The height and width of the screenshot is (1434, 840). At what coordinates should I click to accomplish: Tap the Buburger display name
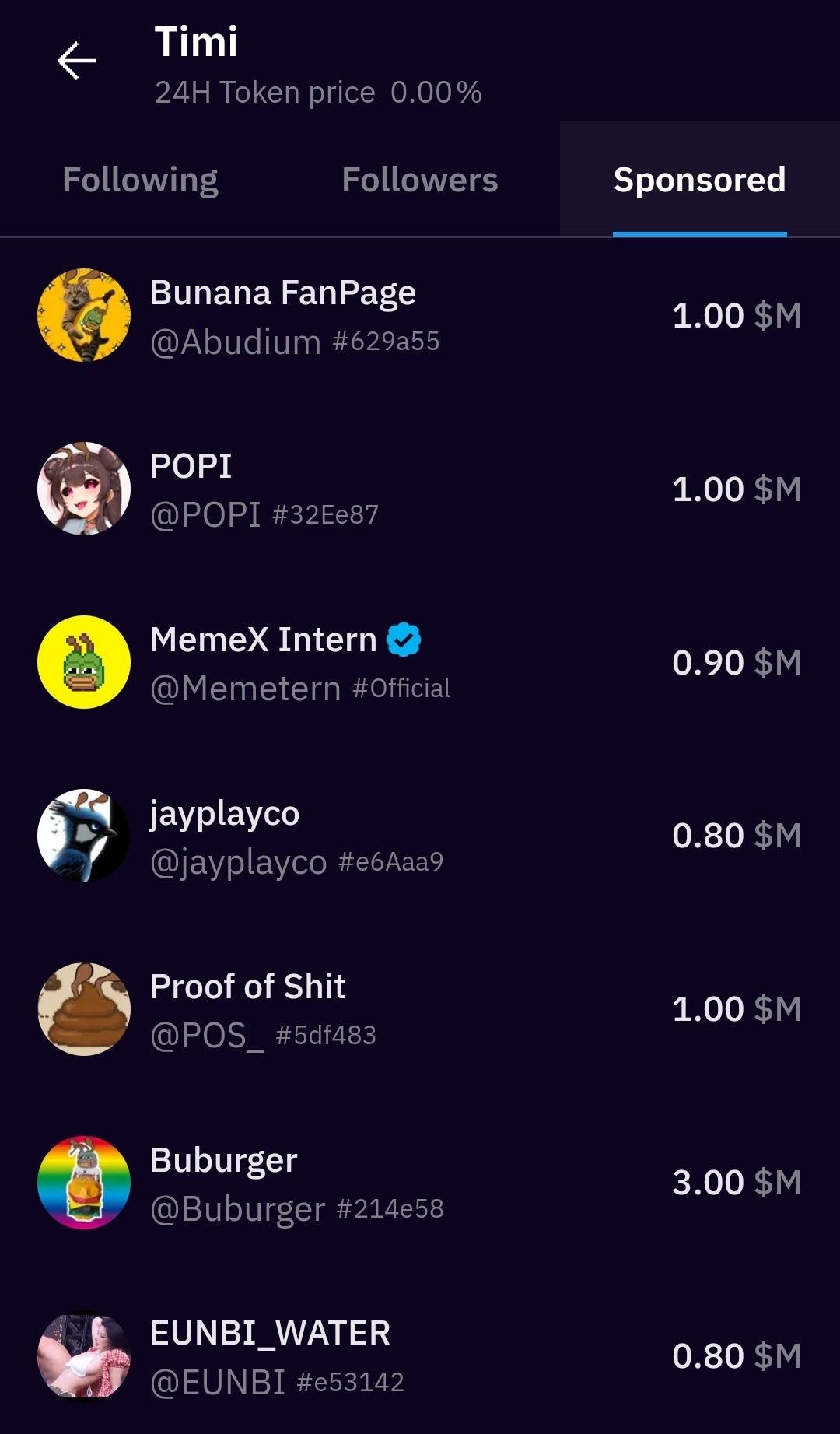pyautogui.click(x=224, y=1160)
